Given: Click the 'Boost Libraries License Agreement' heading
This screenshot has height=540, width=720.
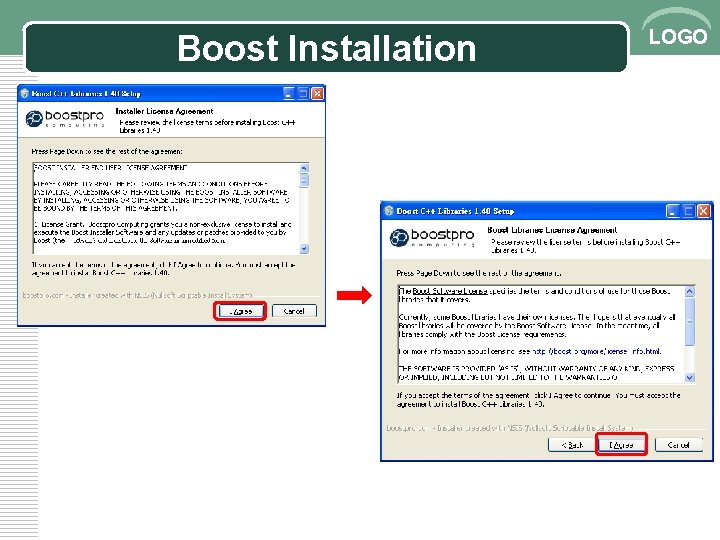Looking at the screenshot, I should tap(552, 230).
